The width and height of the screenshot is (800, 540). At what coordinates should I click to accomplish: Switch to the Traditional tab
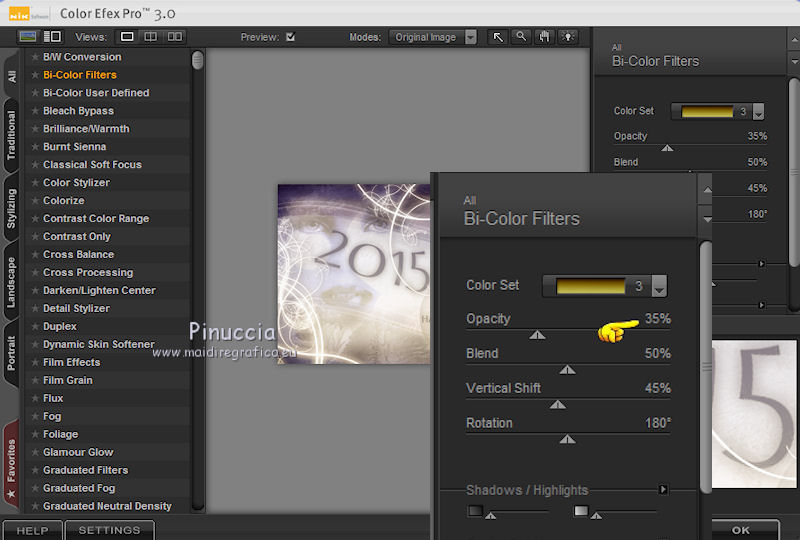(11, 135)
